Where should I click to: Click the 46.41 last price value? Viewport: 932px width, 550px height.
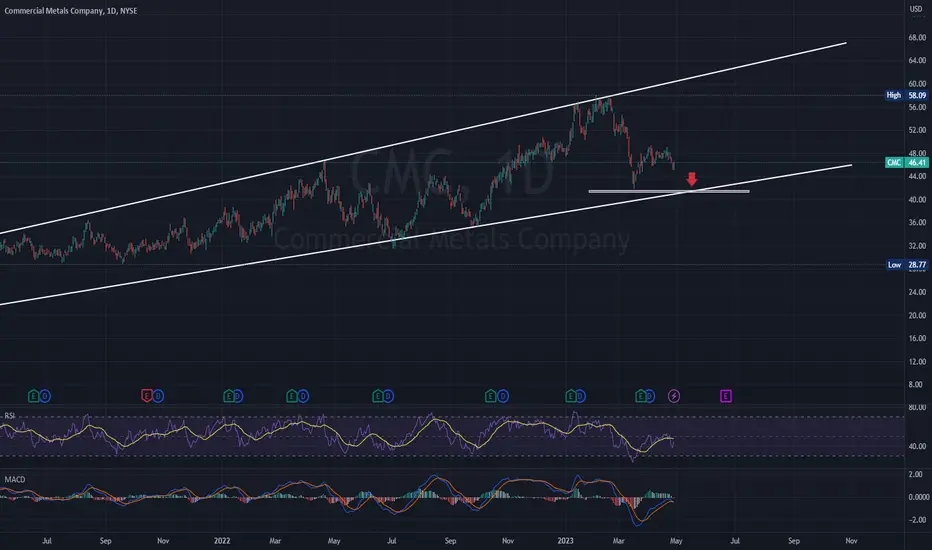point(917,162)
